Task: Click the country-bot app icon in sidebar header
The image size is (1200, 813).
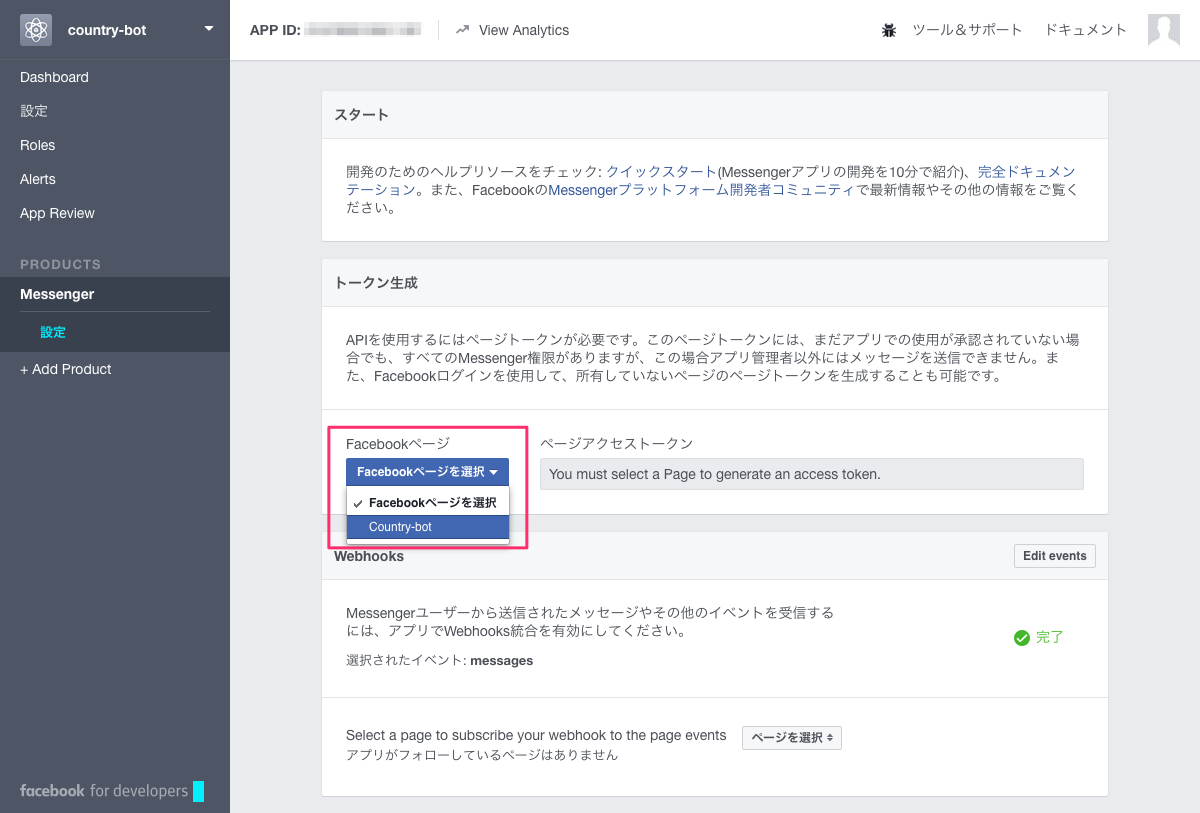Action: coord(36,29)
